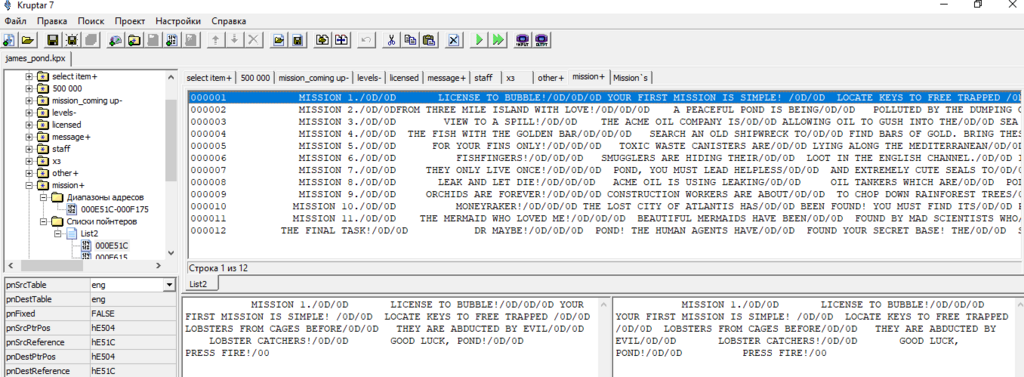Click the pnFixed FALSE value cell
Screen dimensions: 1024x377
(133, 314)
